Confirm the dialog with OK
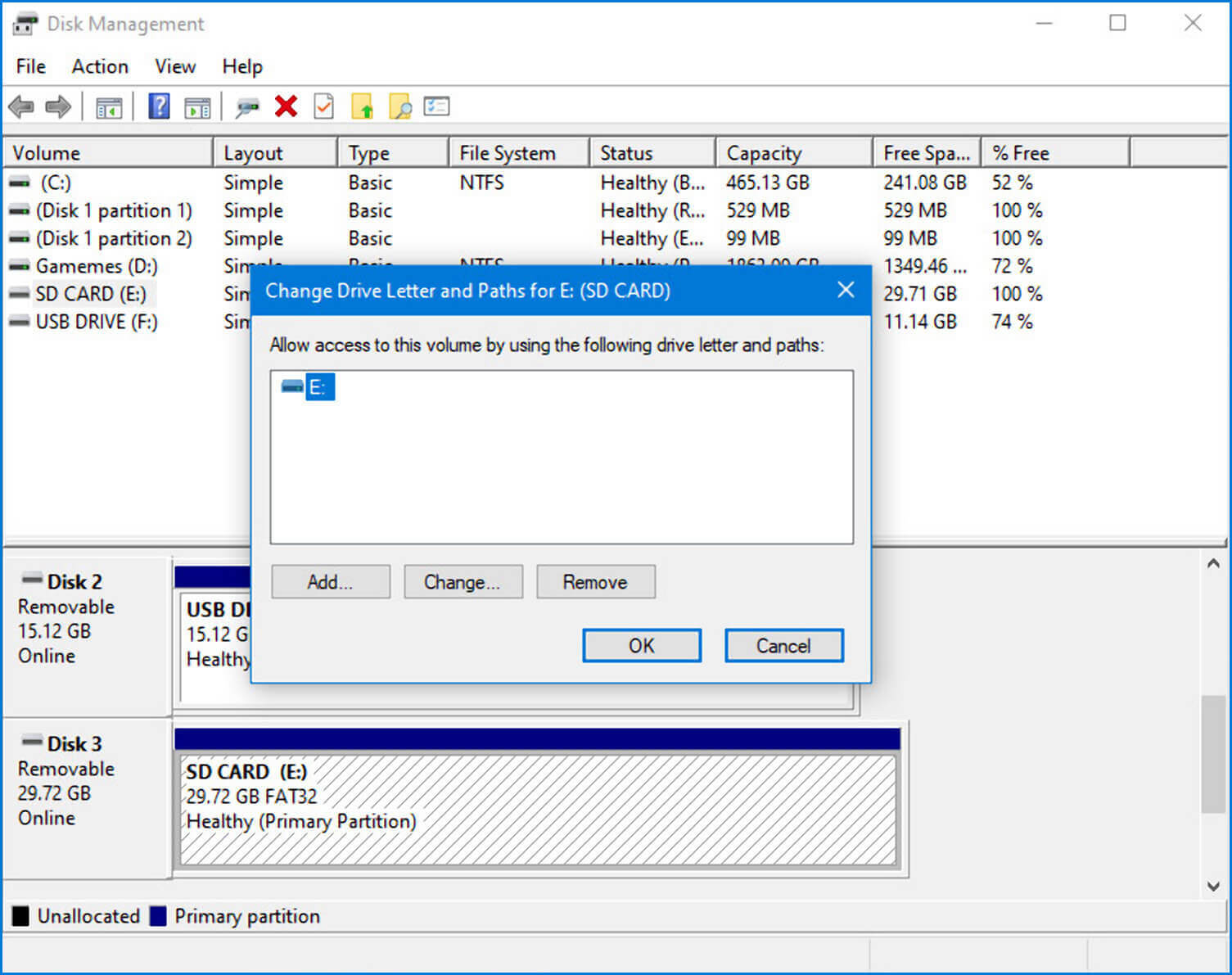 [x=642, y=646]
